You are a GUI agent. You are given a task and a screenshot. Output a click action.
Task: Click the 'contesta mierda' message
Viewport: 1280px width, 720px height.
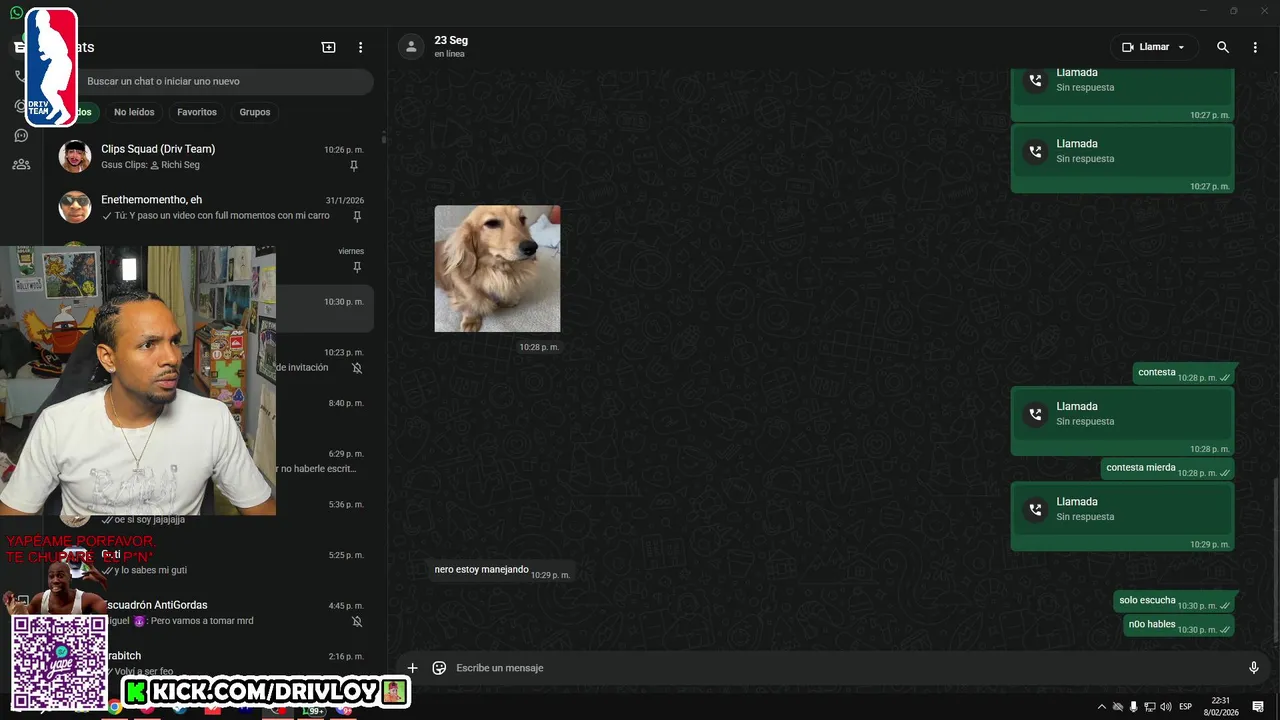pyautogui.click(x=1168, y=468)
